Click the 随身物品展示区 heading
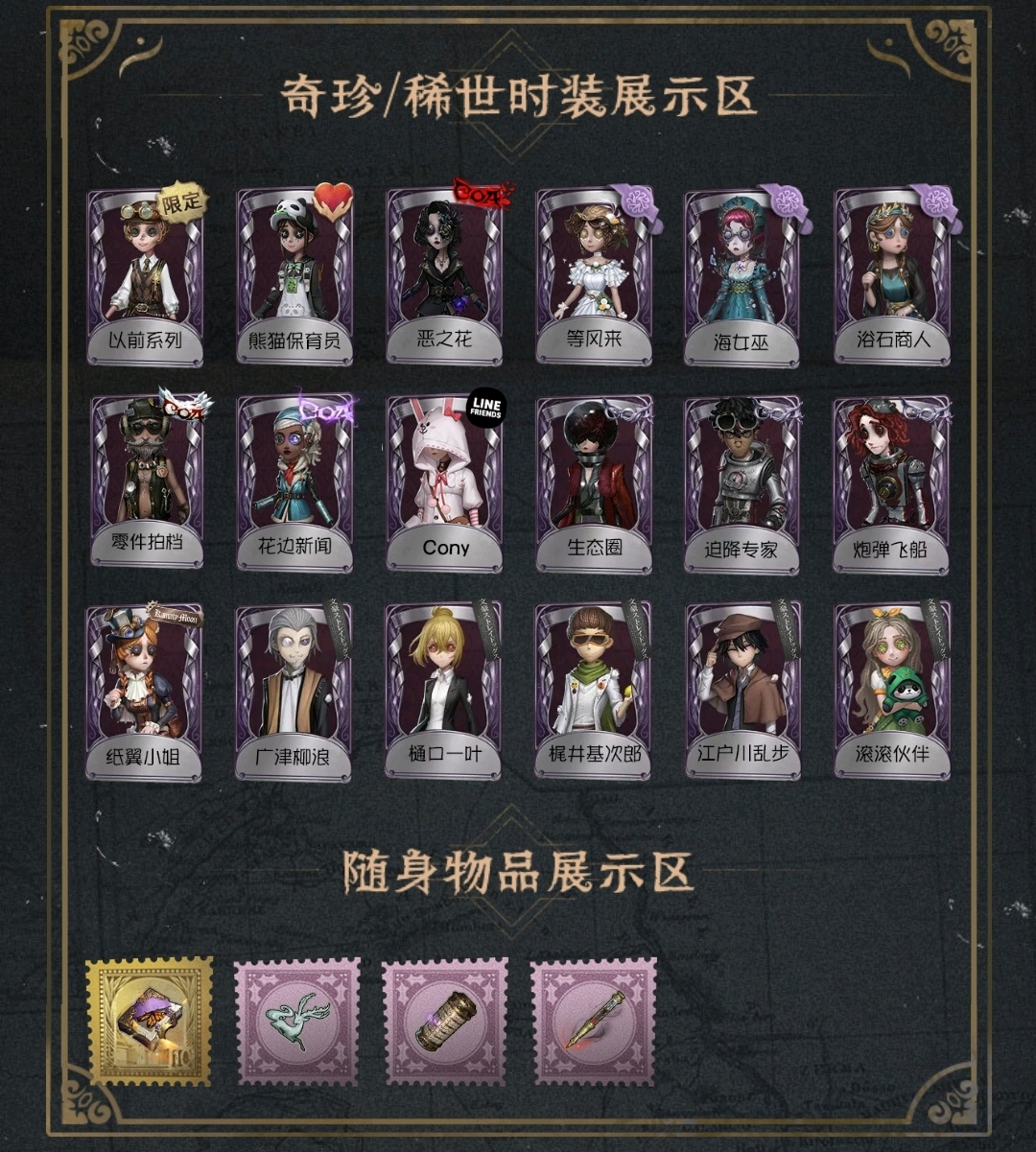The image size is (1036, 1152). (518, 873)
